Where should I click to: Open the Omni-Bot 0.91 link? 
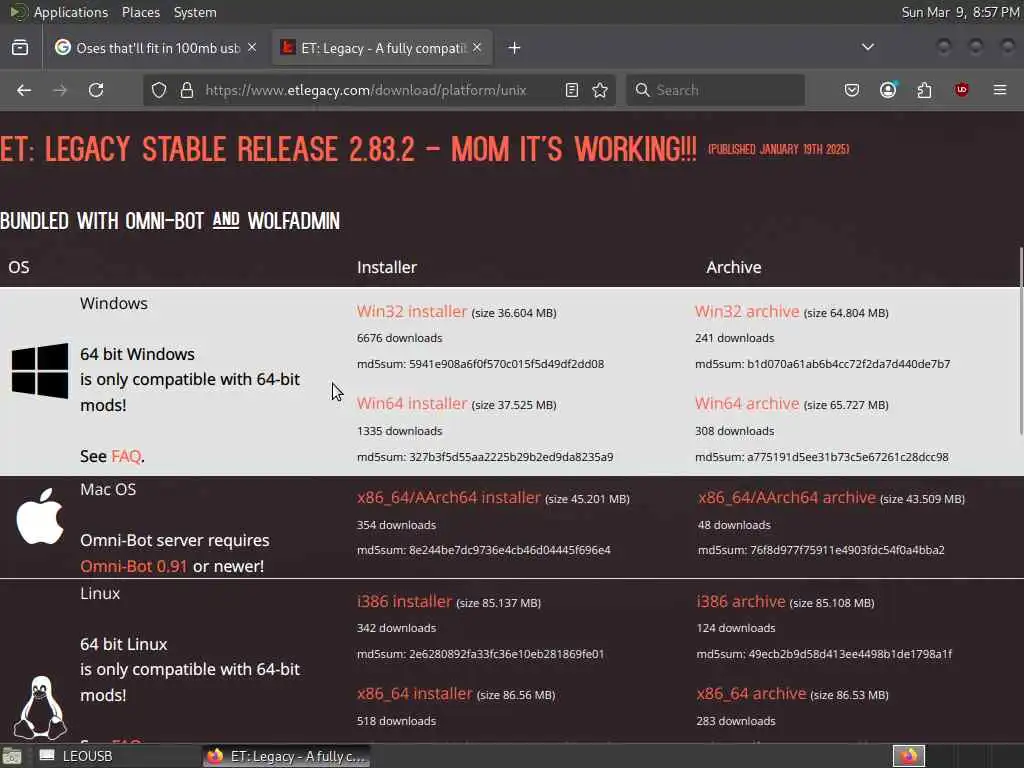134,566
